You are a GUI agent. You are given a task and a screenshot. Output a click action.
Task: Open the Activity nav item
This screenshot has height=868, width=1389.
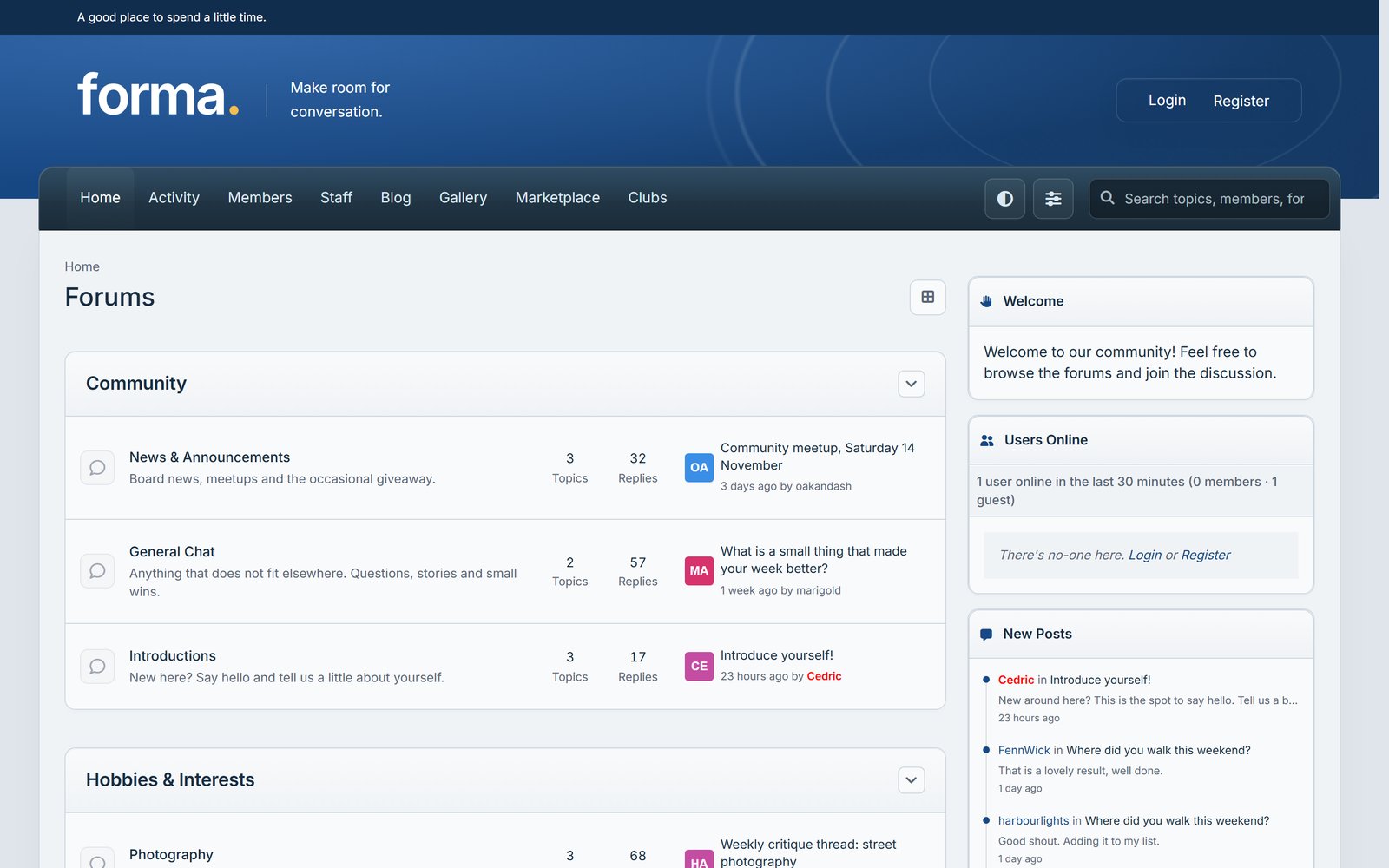(174, 198)
